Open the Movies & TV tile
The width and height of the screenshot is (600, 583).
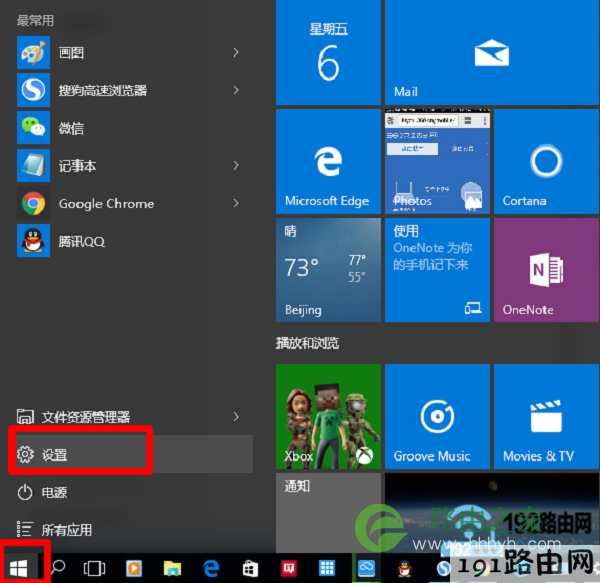tap(546, 416)
